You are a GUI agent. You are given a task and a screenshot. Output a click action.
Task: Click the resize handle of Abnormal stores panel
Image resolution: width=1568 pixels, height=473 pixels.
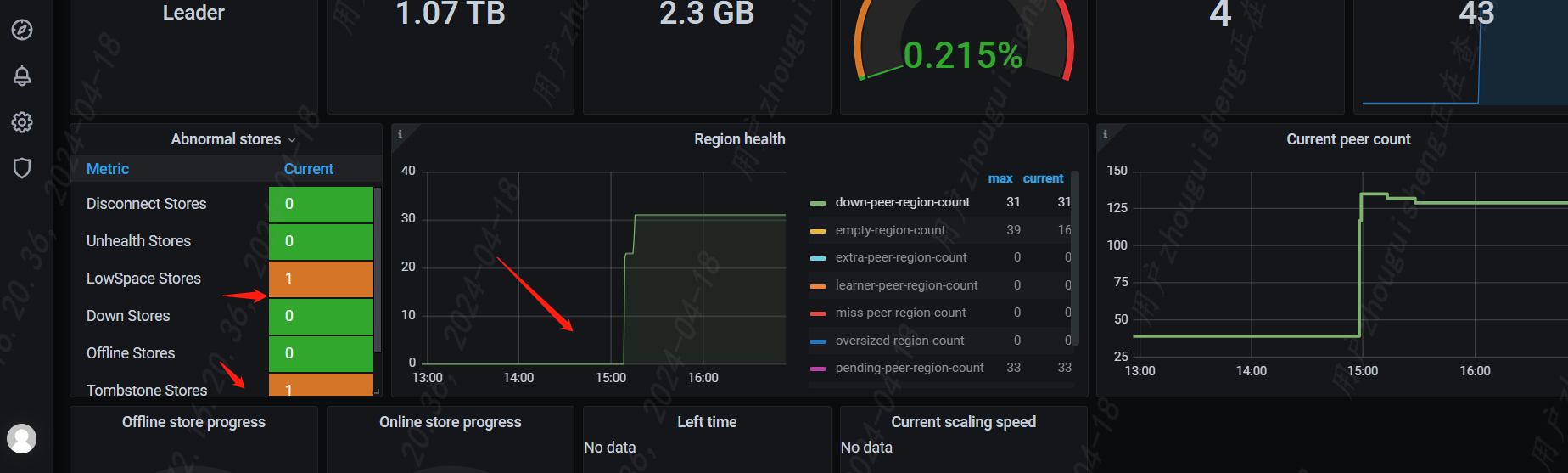[x=377, y=391]
